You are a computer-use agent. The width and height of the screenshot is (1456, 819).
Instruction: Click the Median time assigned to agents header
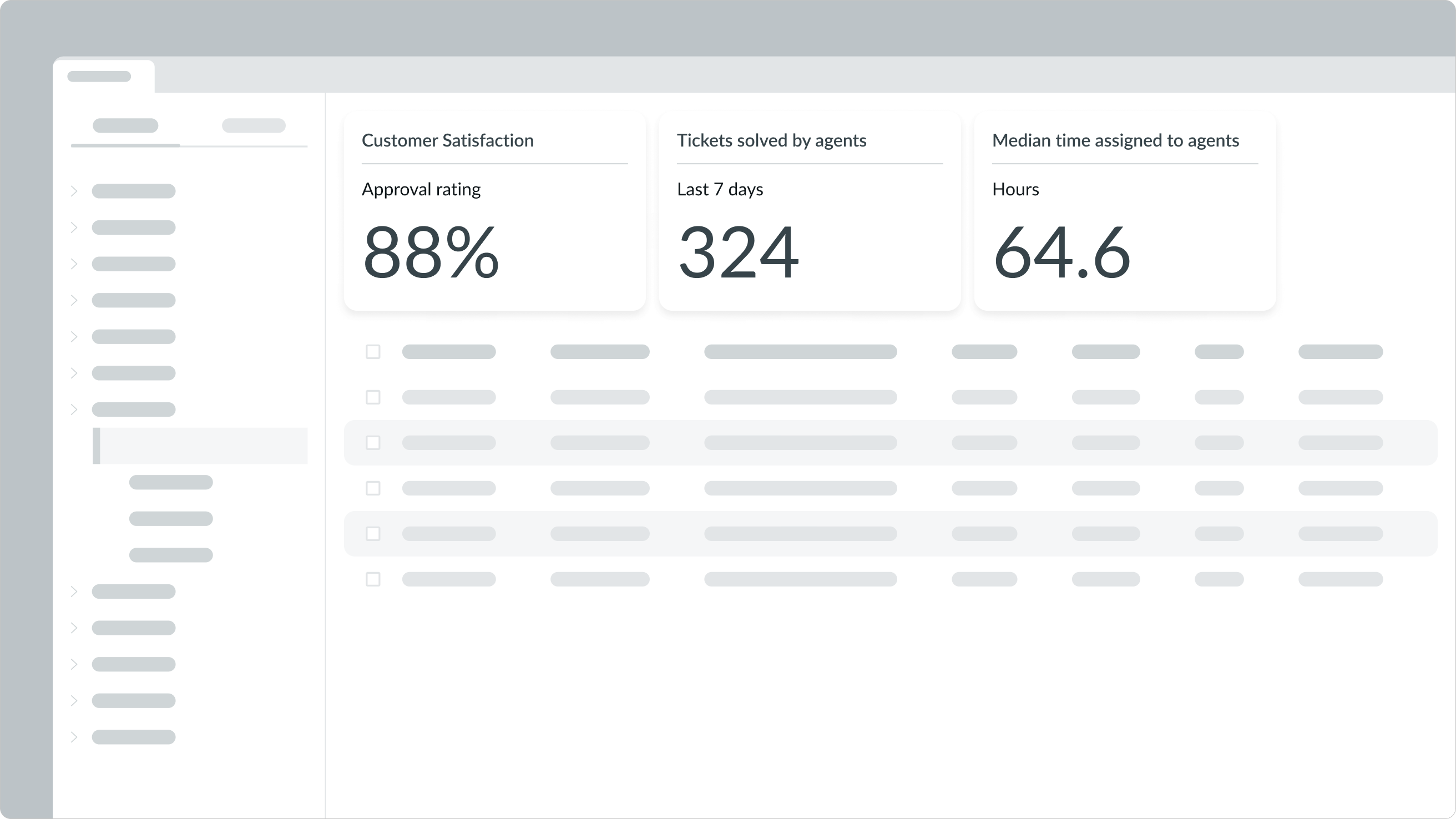click(x=1115, y=140)
